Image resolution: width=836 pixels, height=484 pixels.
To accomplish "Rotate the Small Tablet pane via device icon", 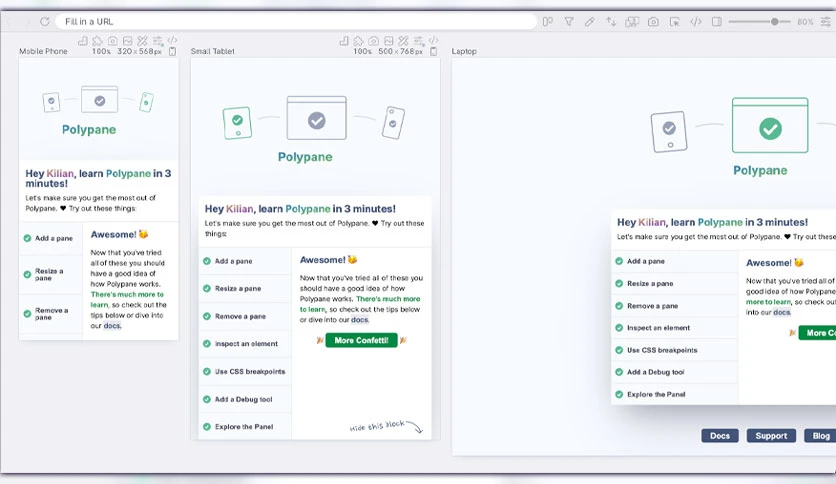I will [433, 51].
